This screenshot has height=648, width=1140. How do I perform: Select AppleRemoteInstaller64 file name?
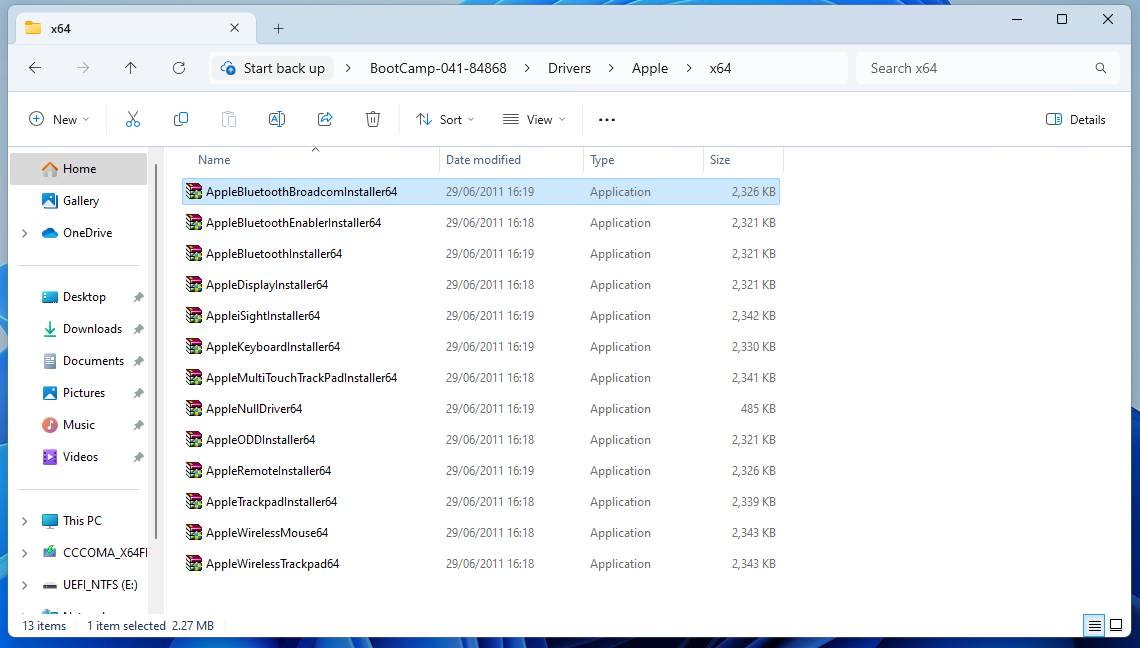point(268,471)
